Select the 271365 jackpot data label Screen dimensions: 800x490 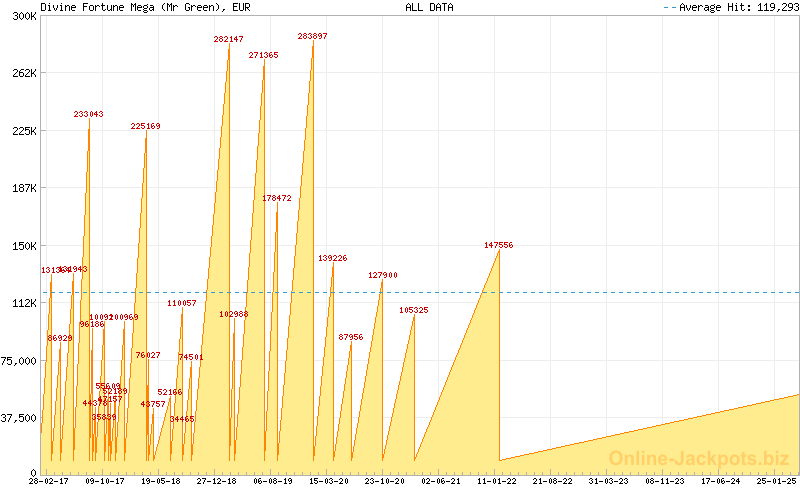tap(263, 55)
